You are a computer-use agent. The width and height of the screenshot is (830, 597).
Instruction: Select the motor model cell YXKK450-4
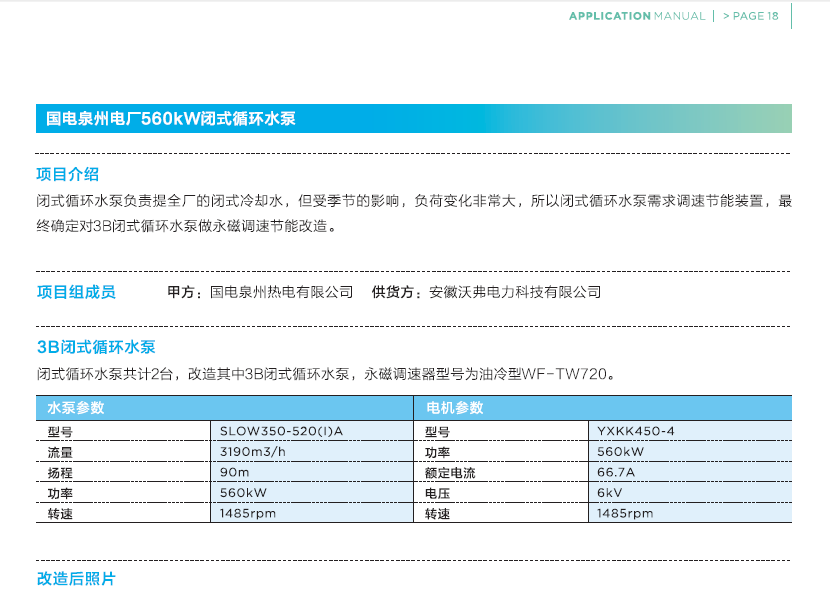pos(636,431)
